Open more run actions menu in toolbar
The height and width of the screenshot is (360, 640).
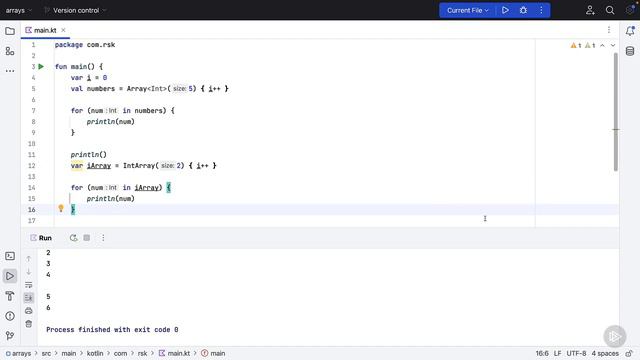541,10
